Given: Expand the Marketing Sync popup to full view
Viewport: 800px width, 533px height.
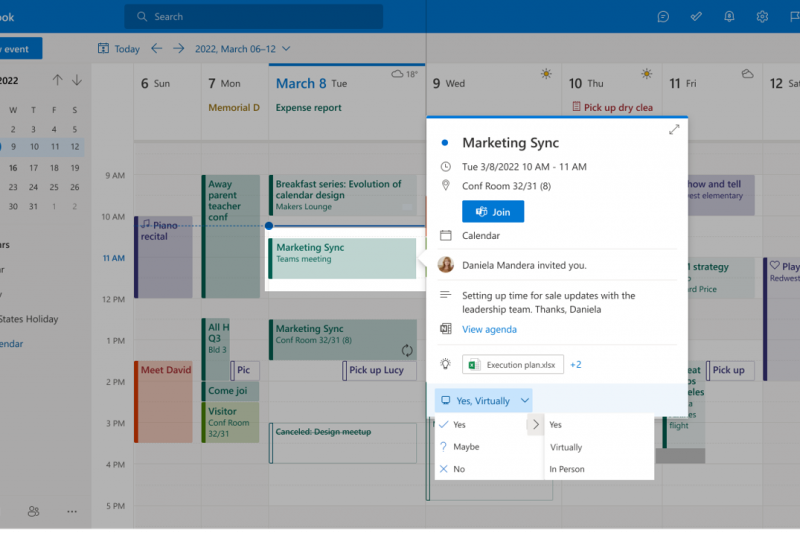Looking at the screenshot, I should [674, 130].
